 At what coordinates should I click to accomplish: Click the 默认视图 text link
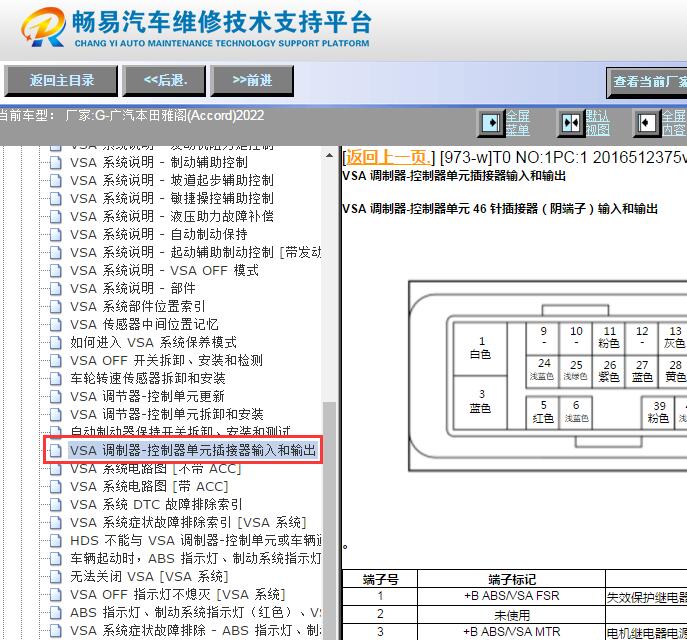pyautogui.click(x=598, y=123)
